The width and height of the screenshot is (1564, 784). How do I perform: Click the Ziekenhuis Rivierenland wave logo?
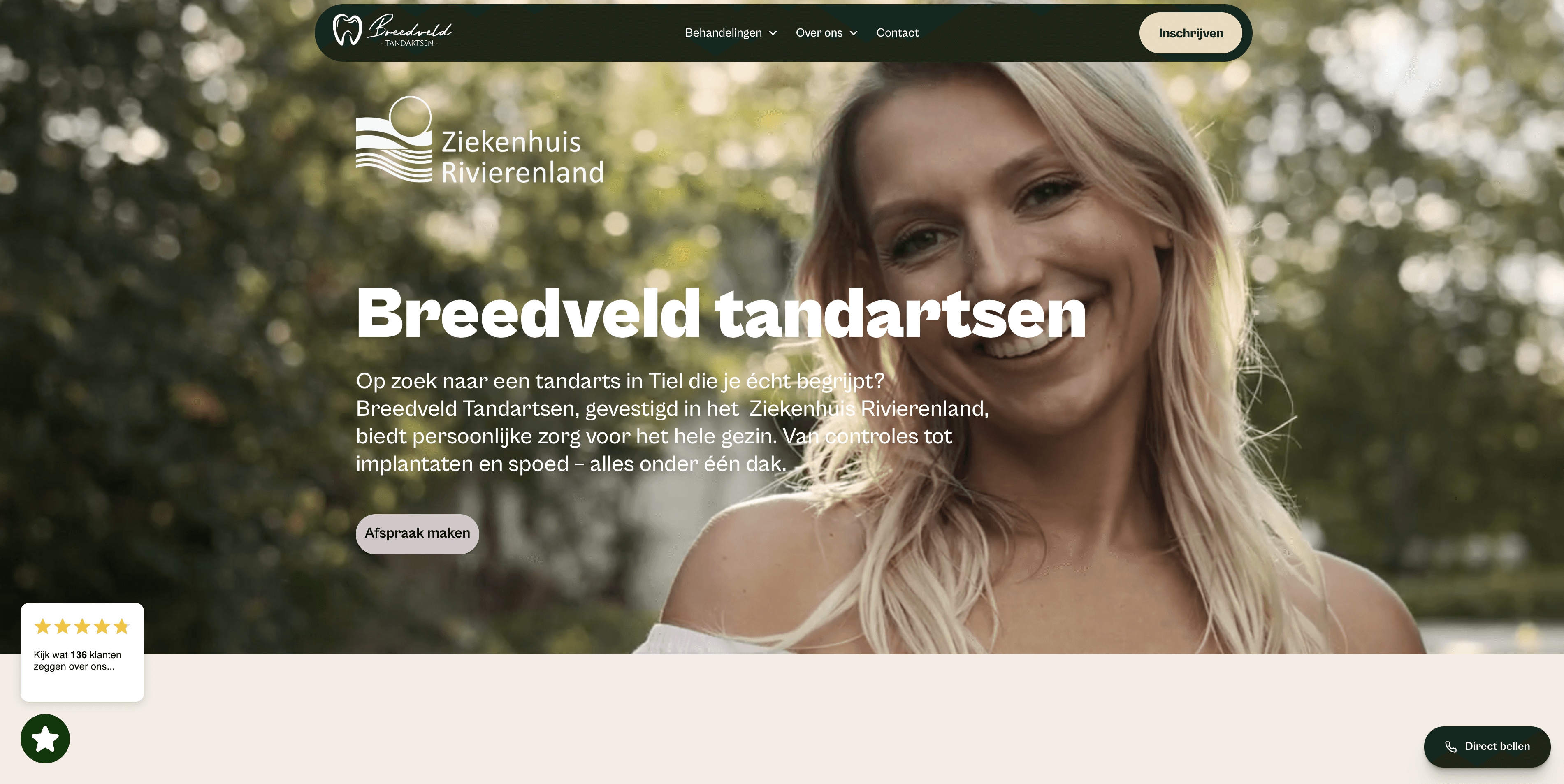(393, 140)
